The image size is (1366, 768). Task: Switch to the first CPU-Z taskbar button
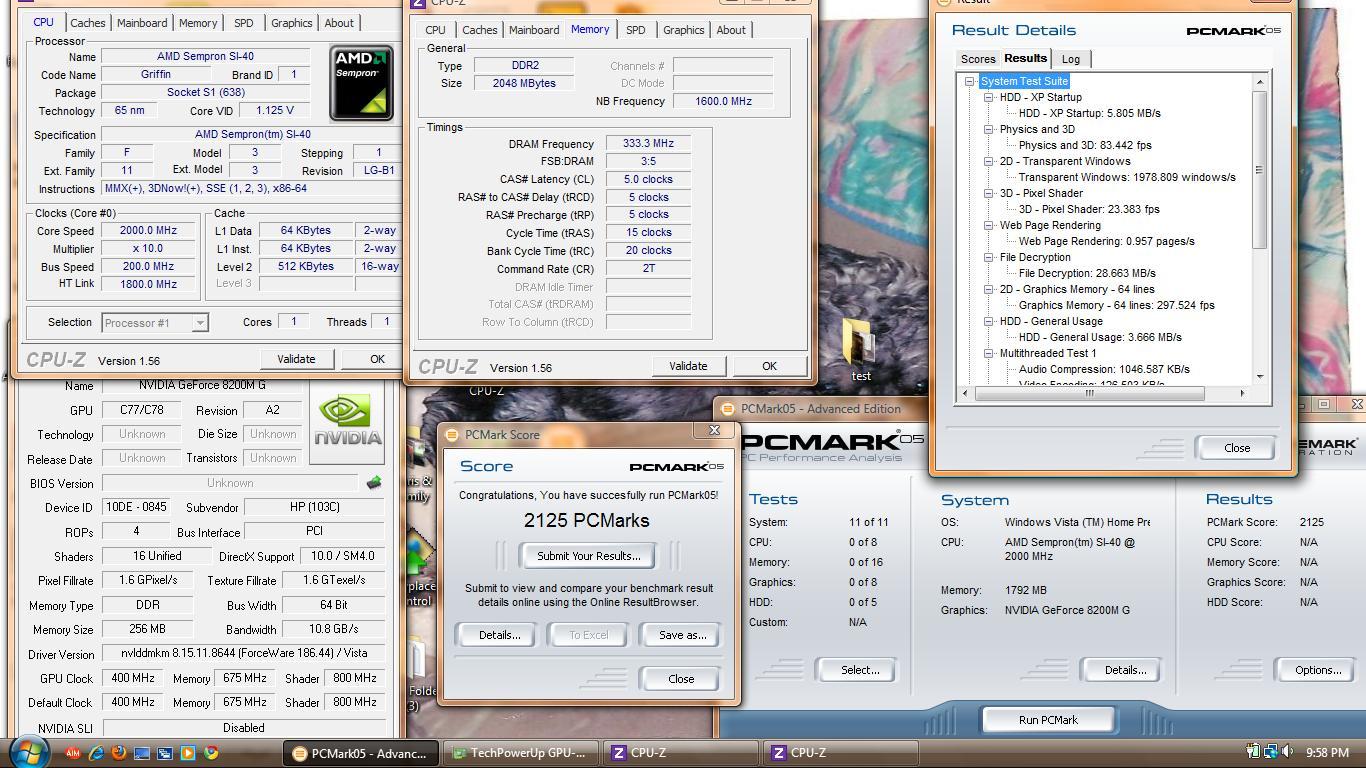[x=683, y=753]
